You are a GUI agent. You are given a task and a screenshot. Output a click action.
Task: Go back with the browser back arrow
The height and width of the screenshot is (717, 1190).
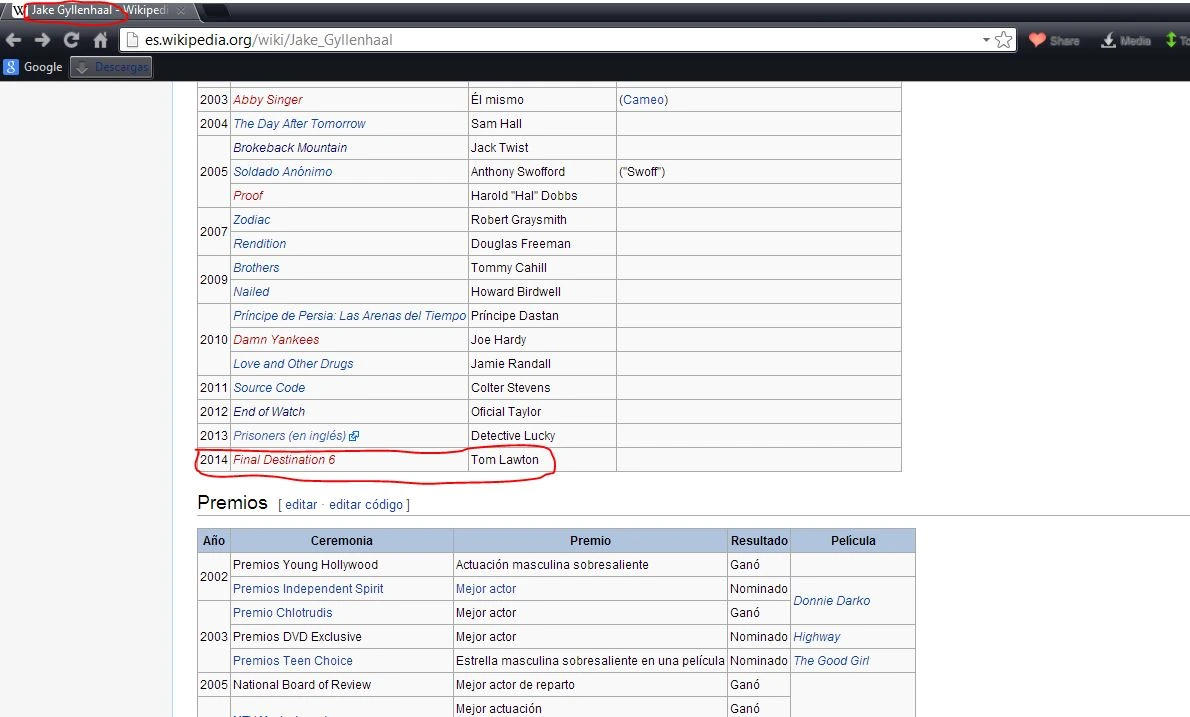coord(14,40)
